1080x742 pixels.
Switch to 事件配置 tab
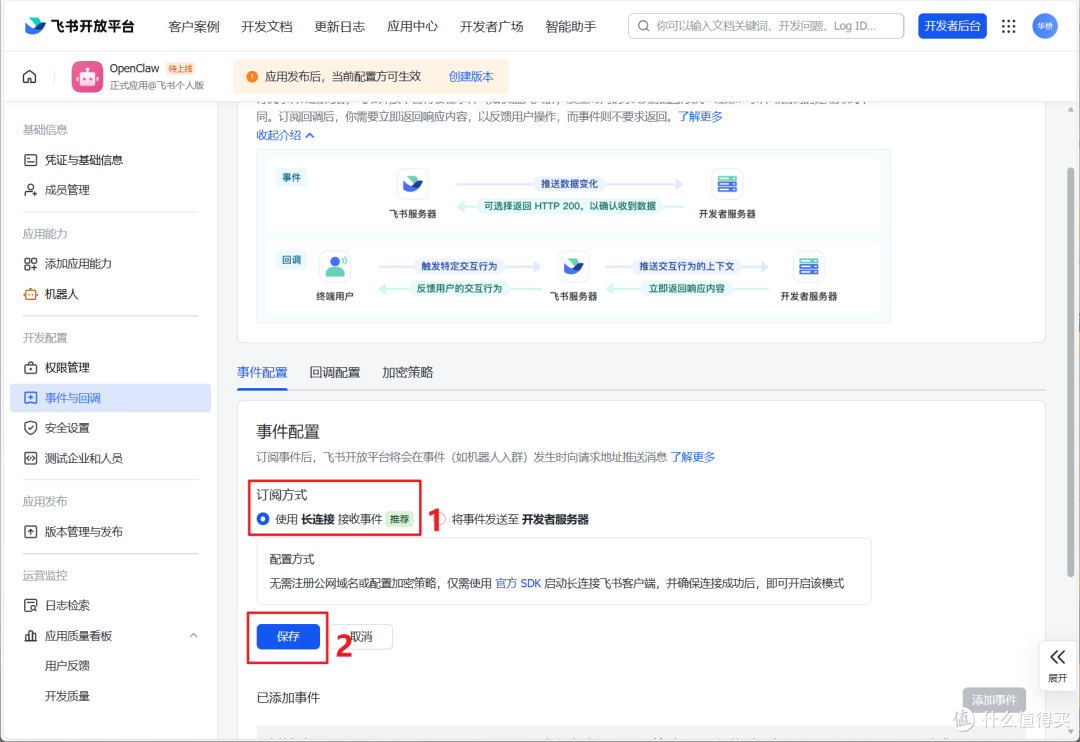[x=262, y=373]
